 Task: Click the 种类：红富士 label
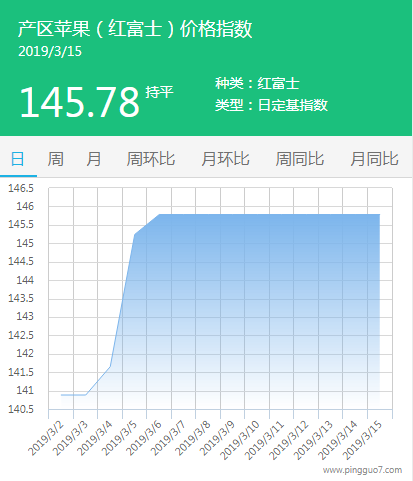(x=257, y=83)
